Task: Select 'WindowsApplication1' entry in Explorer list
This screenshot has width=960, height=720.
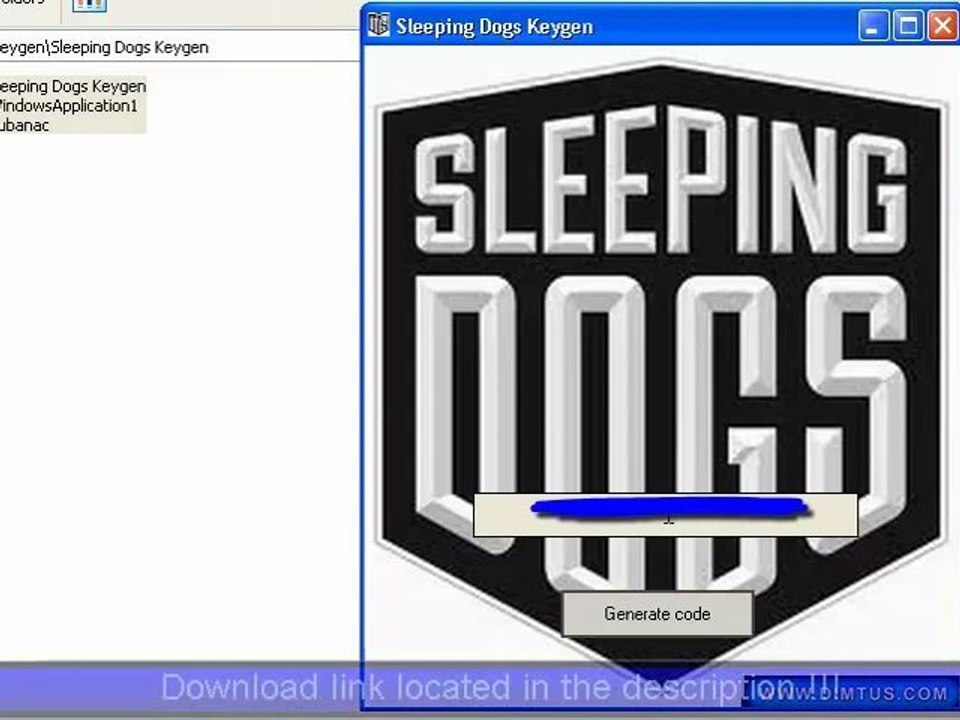Action: (69, 106)
